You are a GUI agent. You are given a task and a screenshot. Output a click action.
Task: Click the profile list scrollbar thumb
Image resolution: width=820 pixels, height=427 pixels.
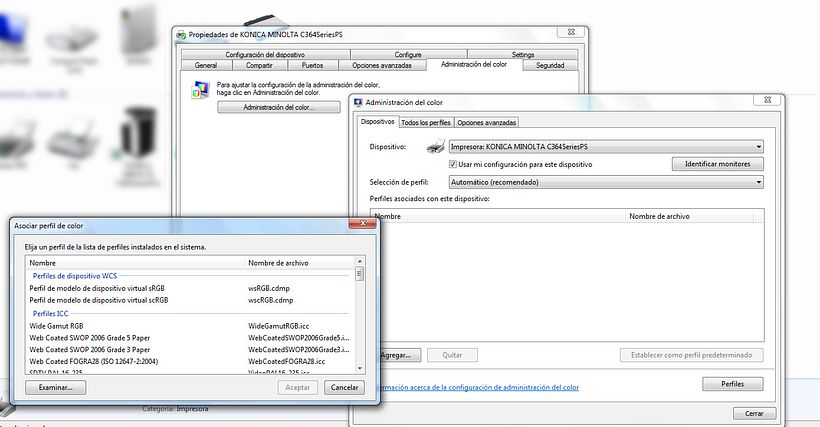pos(360,274)
